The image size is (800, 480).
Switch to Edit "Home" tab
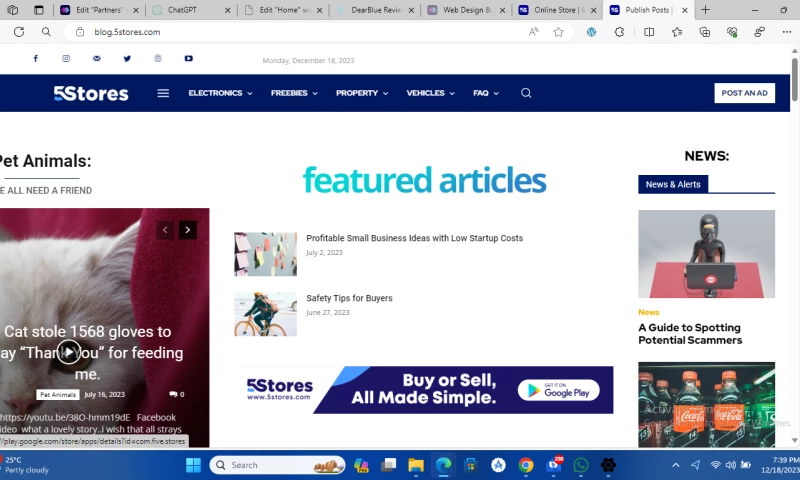[x=283, y=10]
